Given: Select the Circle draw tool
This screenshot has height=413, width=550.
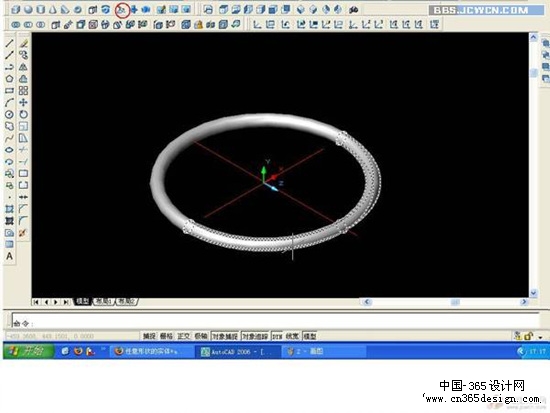Looking at the screenshot, I should (x=9, y=114).
